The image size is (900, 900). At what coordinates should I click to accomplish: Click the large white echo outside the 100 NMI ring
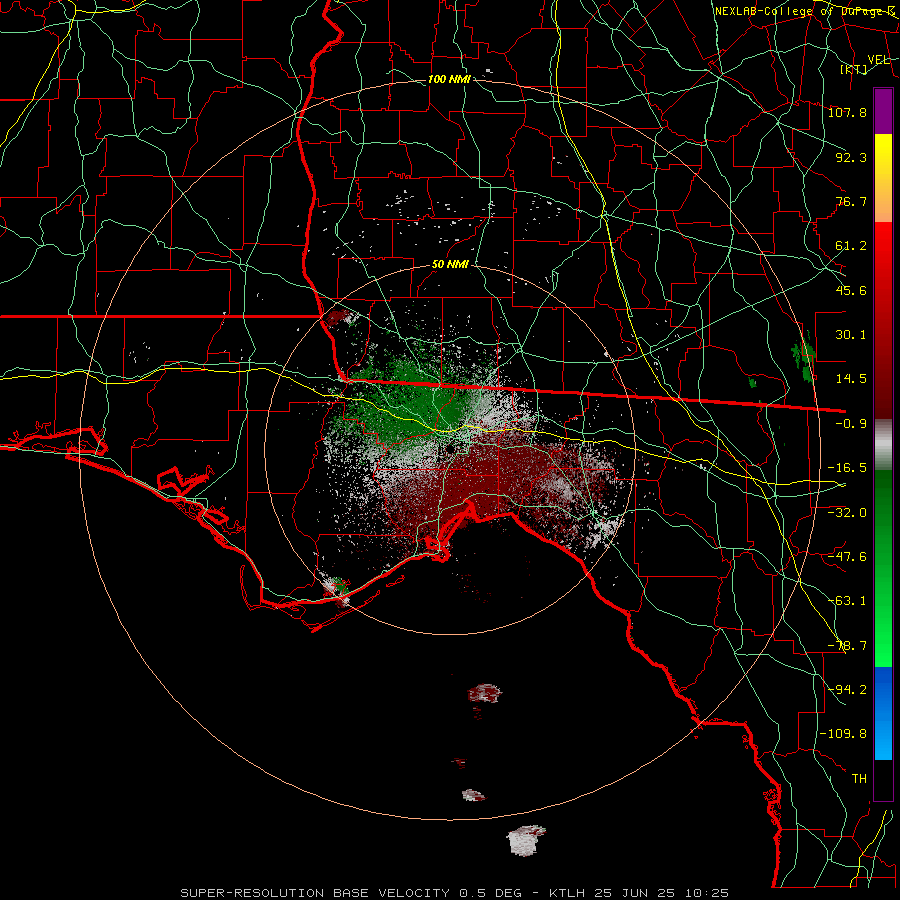[x=526, y=840]
